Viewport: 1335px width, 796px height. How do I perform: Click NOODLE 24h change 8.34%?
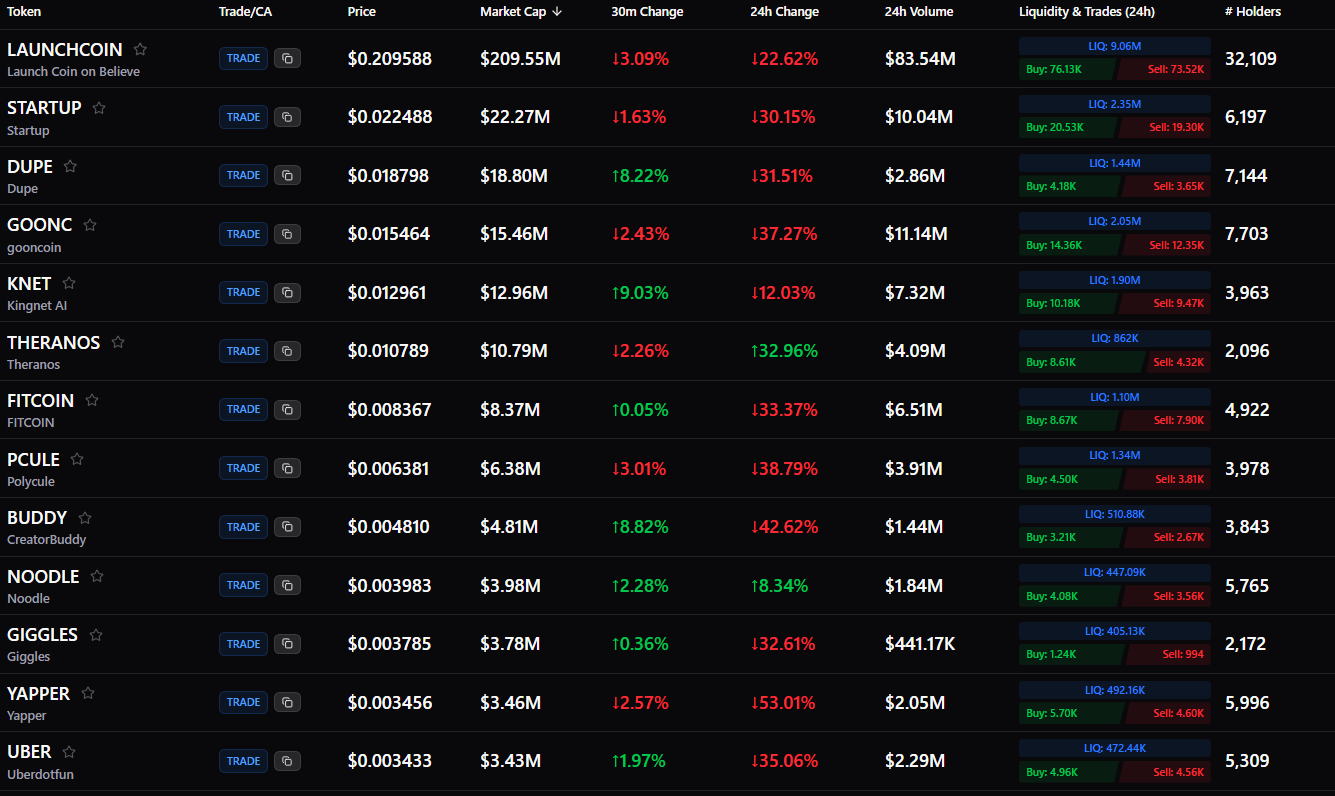[779, 585]
